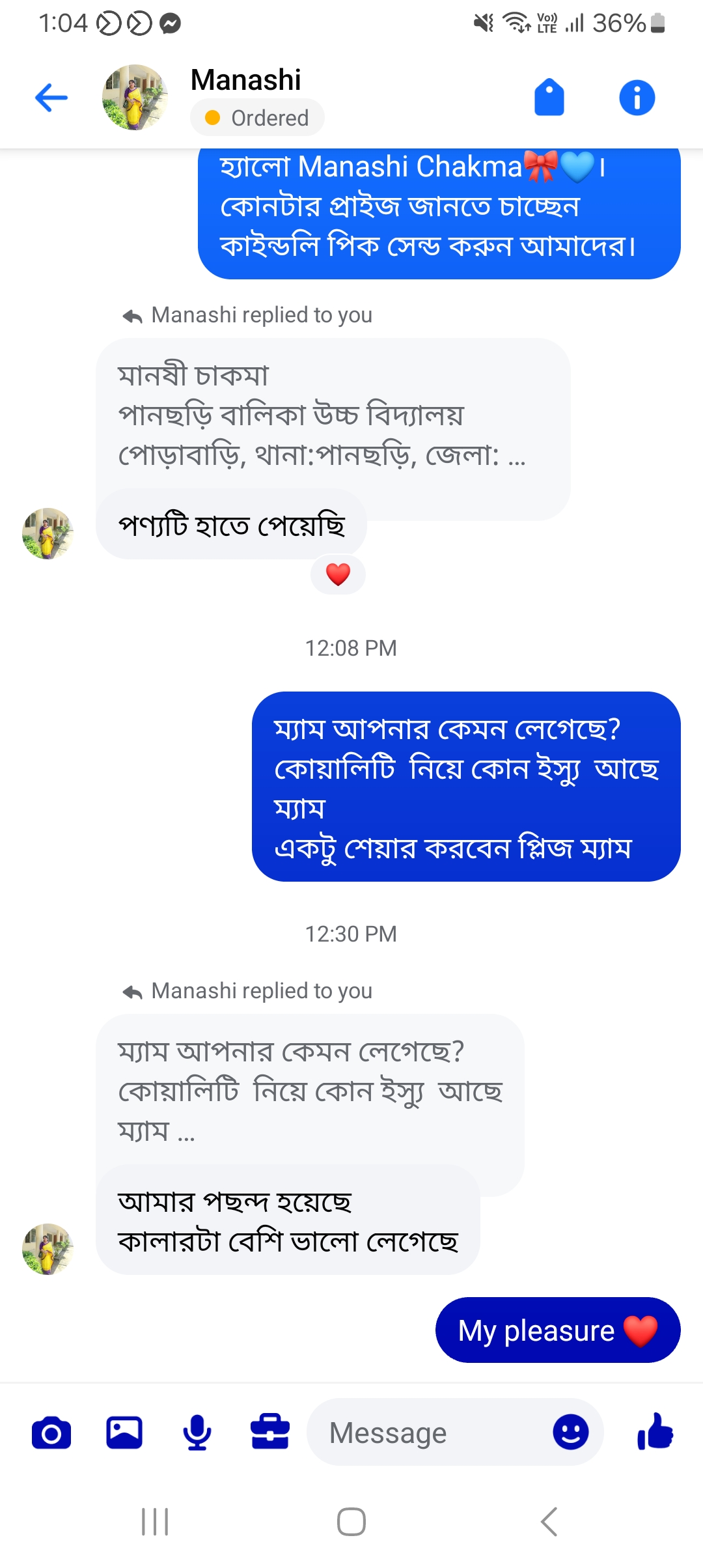Tap the heart reaction under message
This screenshot has height=1568, width=703.
tap(338, 574)
